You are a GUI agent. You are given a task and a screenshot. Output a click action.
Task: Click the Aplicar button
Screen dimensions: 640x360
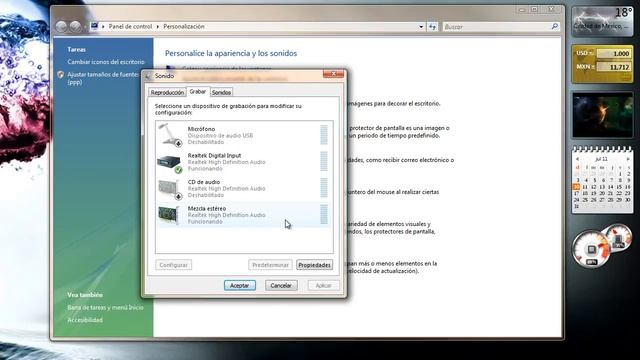tap(323, 285)
